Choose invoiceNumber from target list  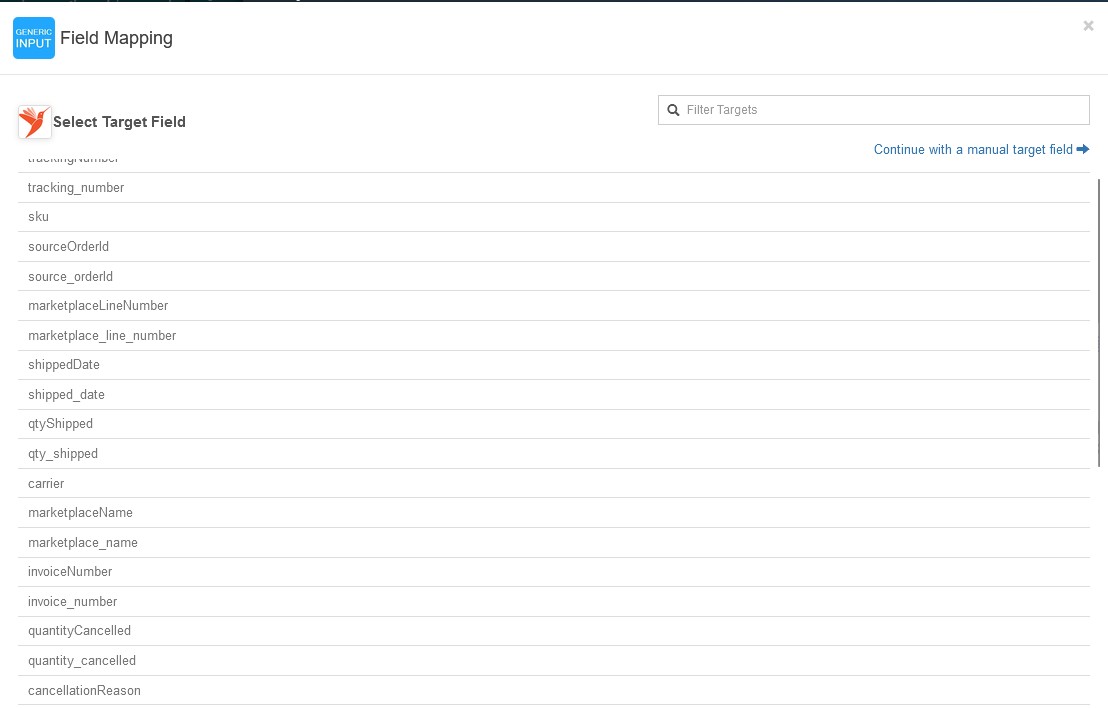pyautogui.click(x=70, y=572)
